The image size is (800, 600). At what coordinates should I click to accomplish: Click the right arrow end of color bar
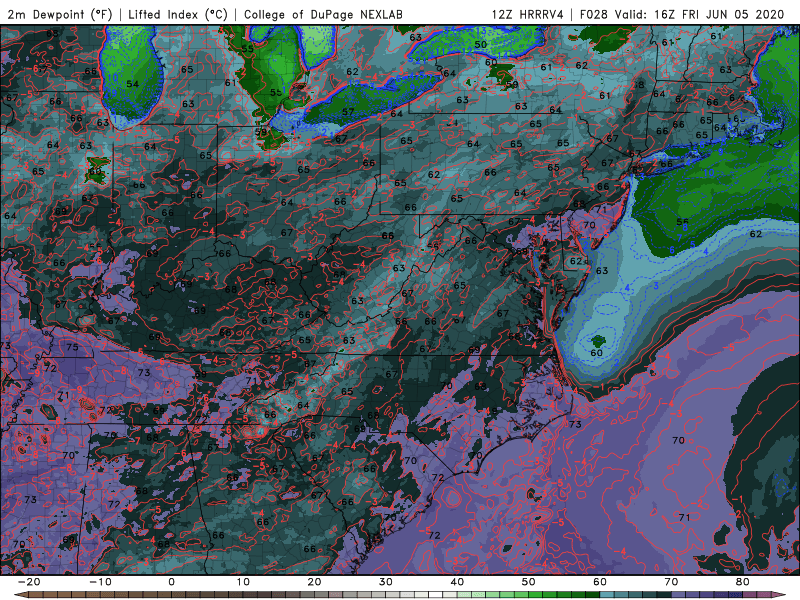pos(781,595)
